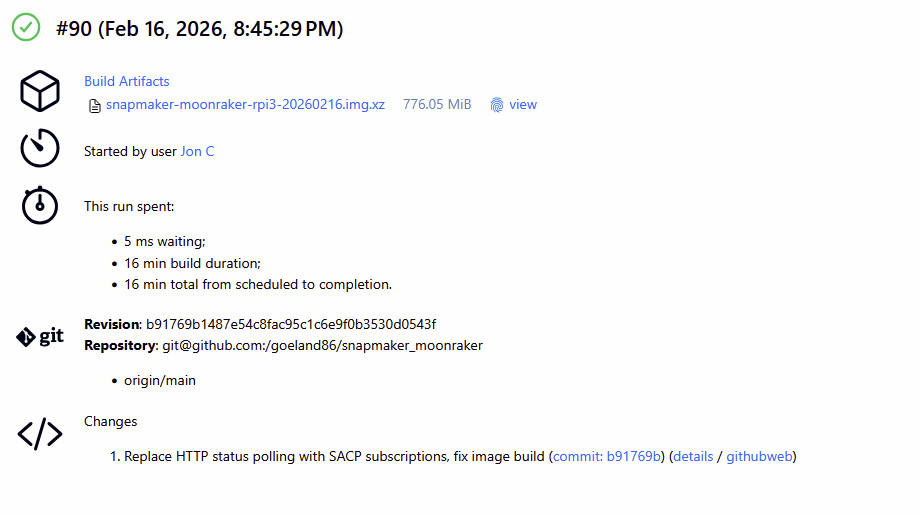Click the git repository URL text

[x=323, y=345]
